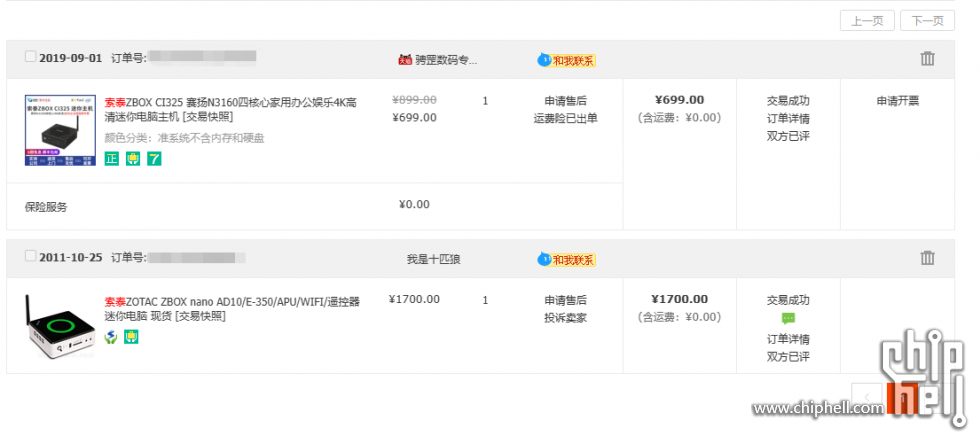This screenshot has height=443, width=980.
Task: Go to previous page with 上一页
Action: tap(868, 21)
